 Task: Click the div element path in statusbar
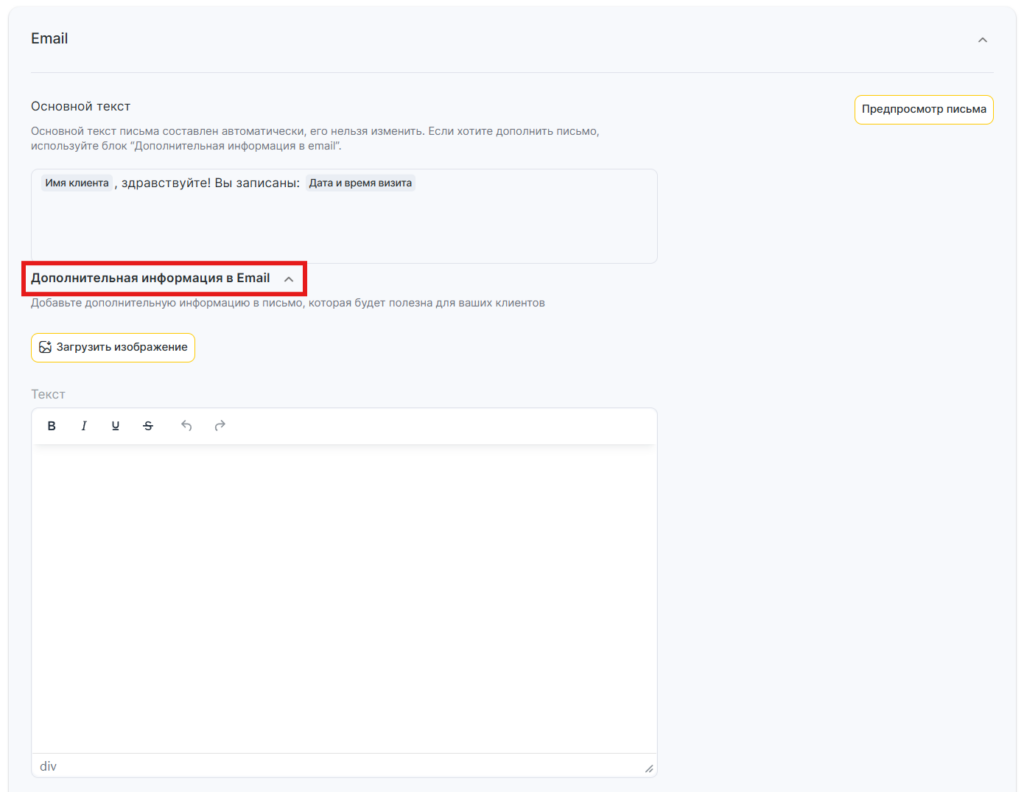48,766
